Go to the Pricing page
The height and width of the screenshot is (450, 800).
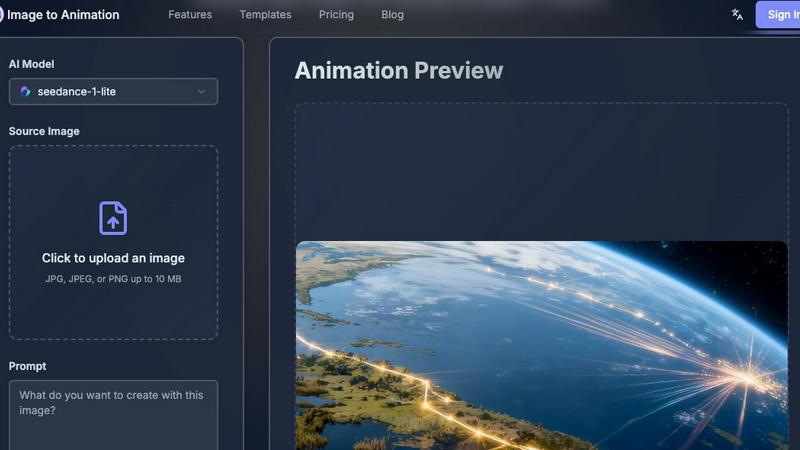click(336, 15)
